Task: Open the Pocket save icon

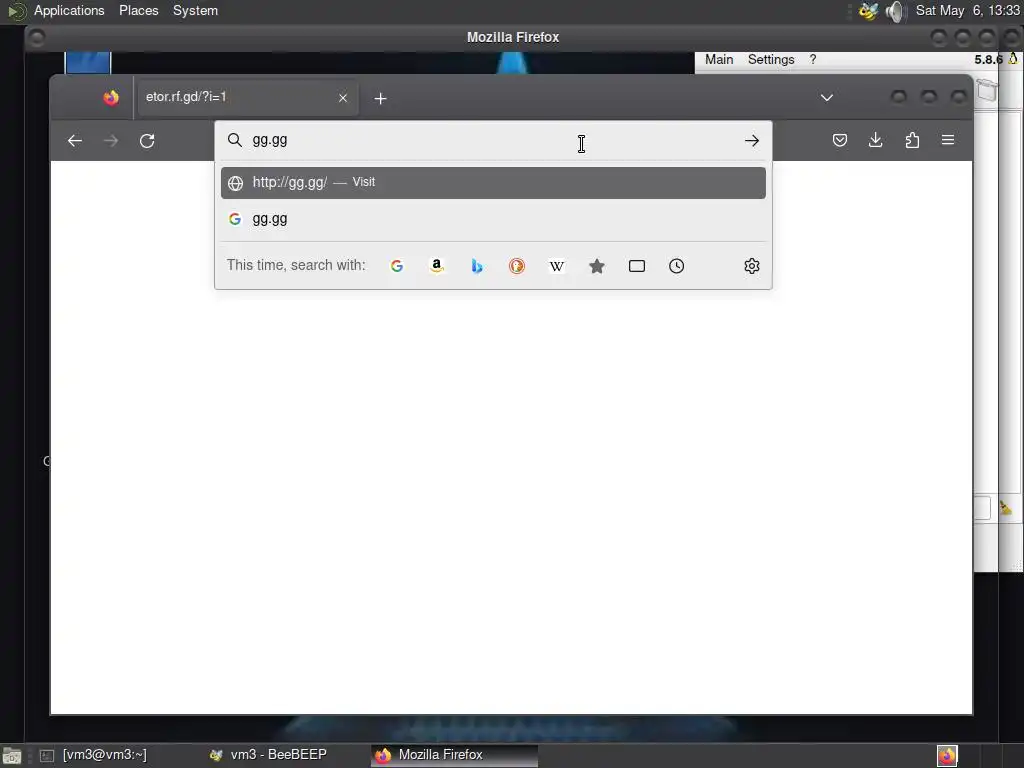Action: point(840,140)
